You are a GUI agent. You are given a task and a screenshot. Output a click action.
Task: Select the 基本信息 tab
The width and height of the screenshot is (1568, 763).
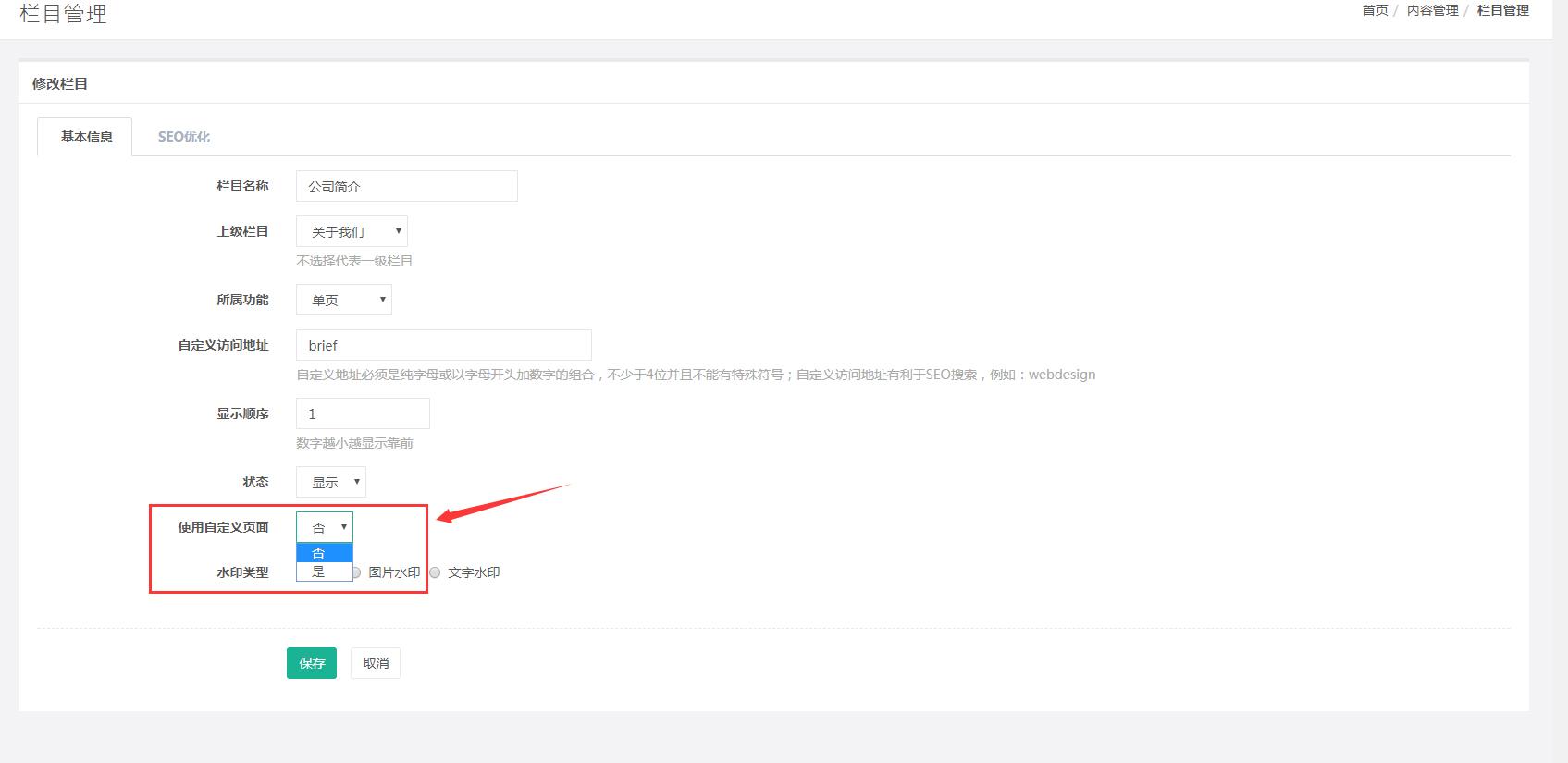pyautogui.click(x=86, y=137)
